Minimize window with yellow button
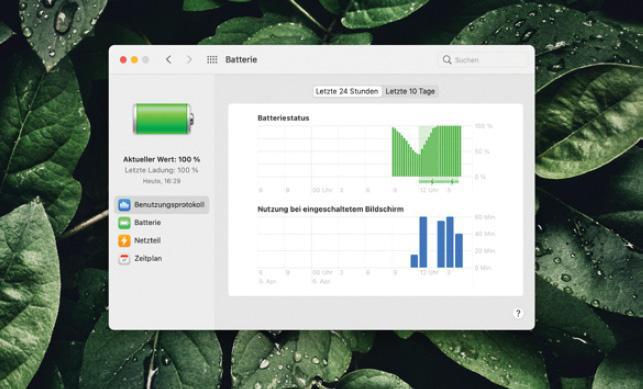 pyautogui.click(x=134, y=60)
